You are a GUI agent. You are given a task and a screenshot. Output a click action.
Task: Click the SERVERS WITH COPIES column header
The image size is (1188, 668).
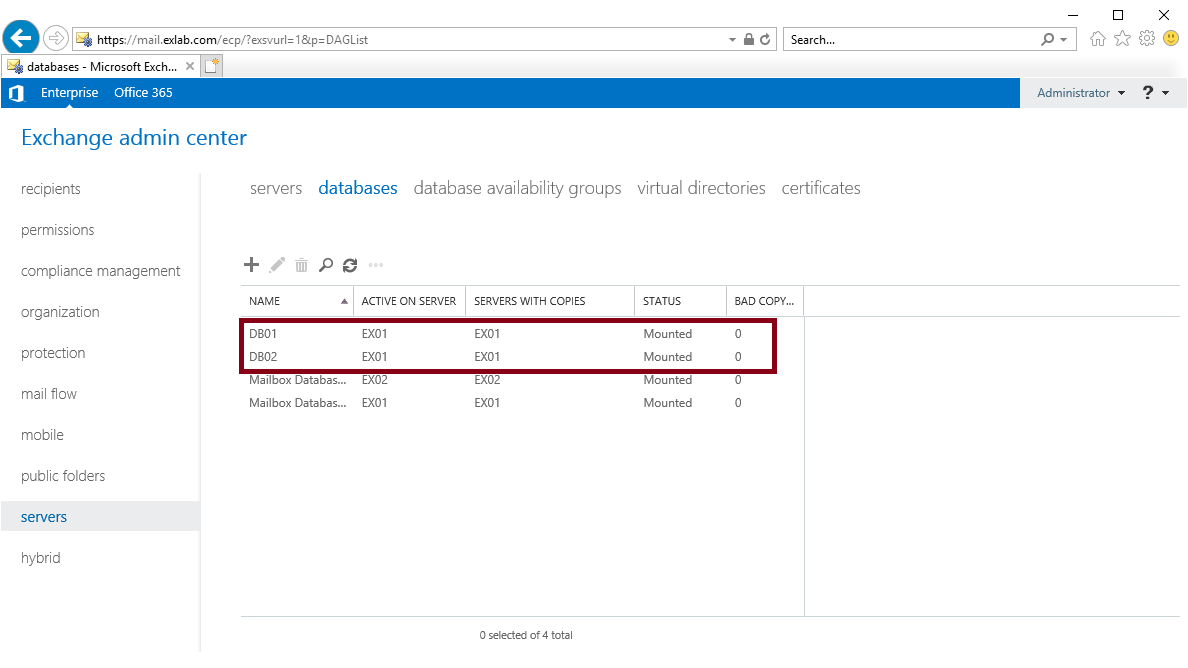[550, 301]
